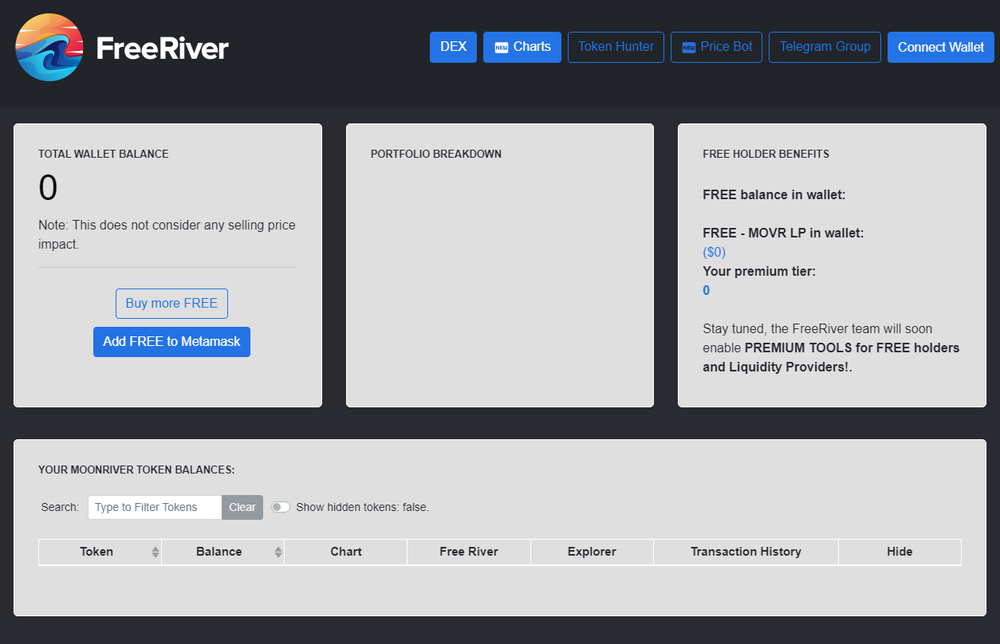
Task: Open the Price Bot page
Action: pos(716,47)
